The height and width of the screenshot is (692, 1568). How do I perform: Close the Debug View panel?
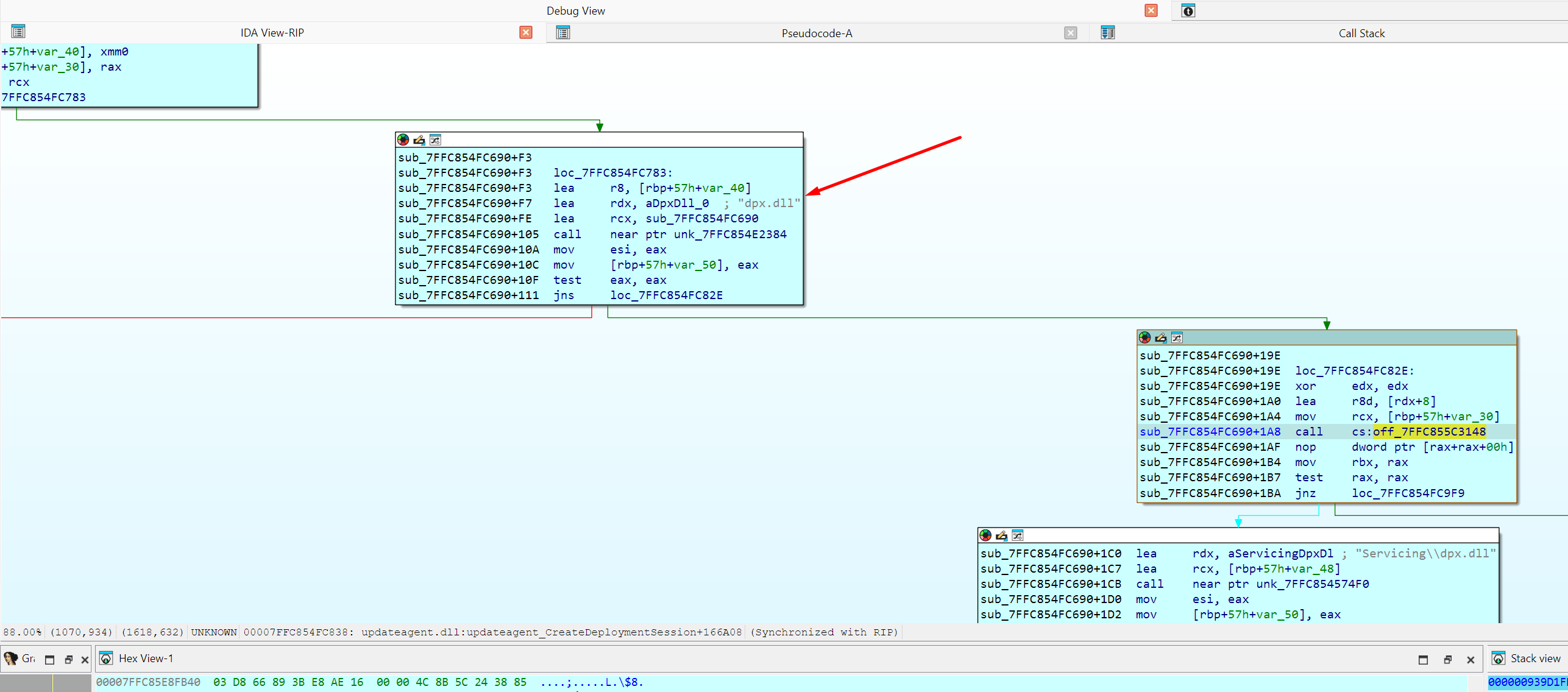tap(1151, 10)
